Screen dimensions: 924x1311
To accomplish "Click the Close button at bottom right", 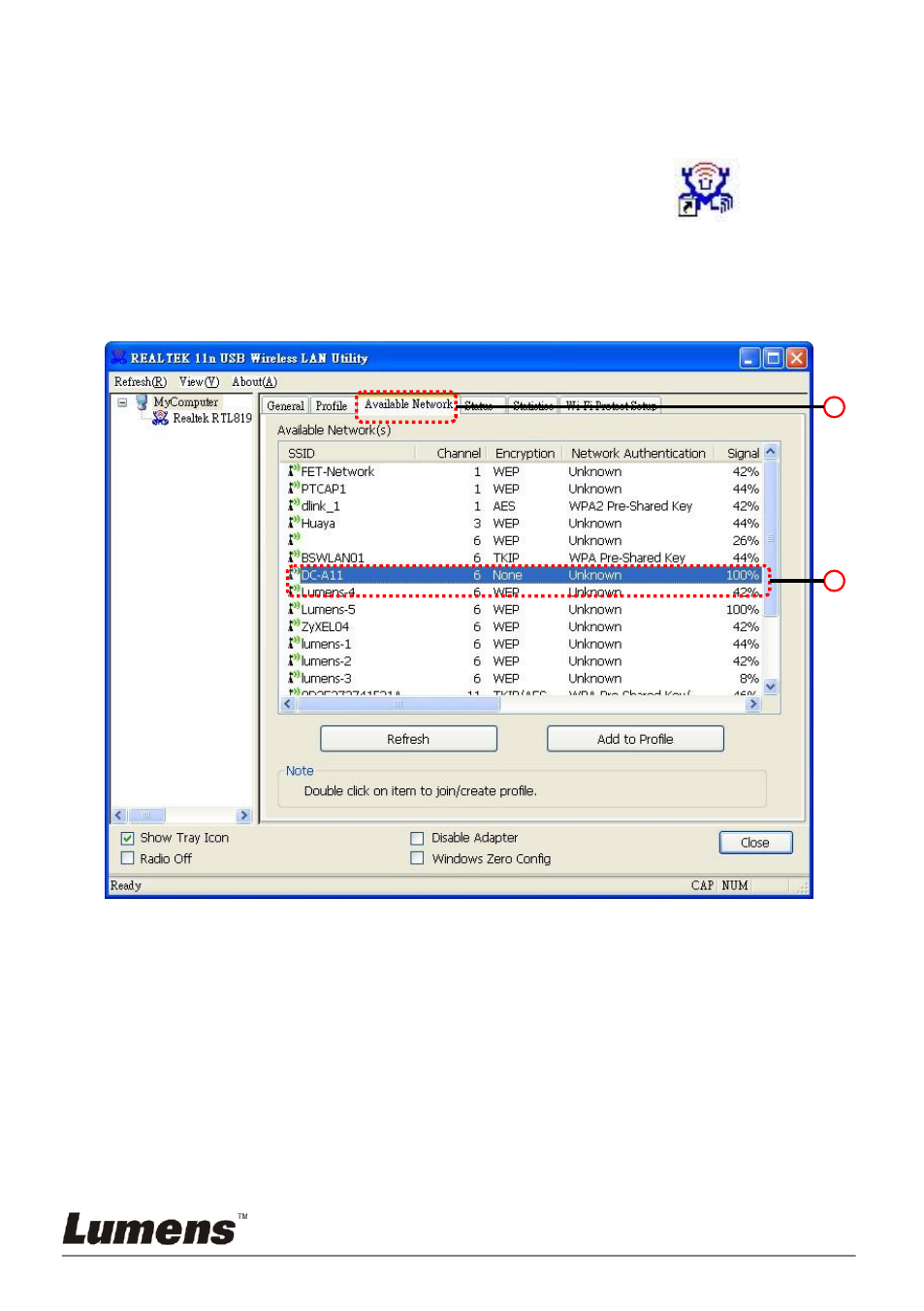I will pyautogui.click(x=755, y=843).
